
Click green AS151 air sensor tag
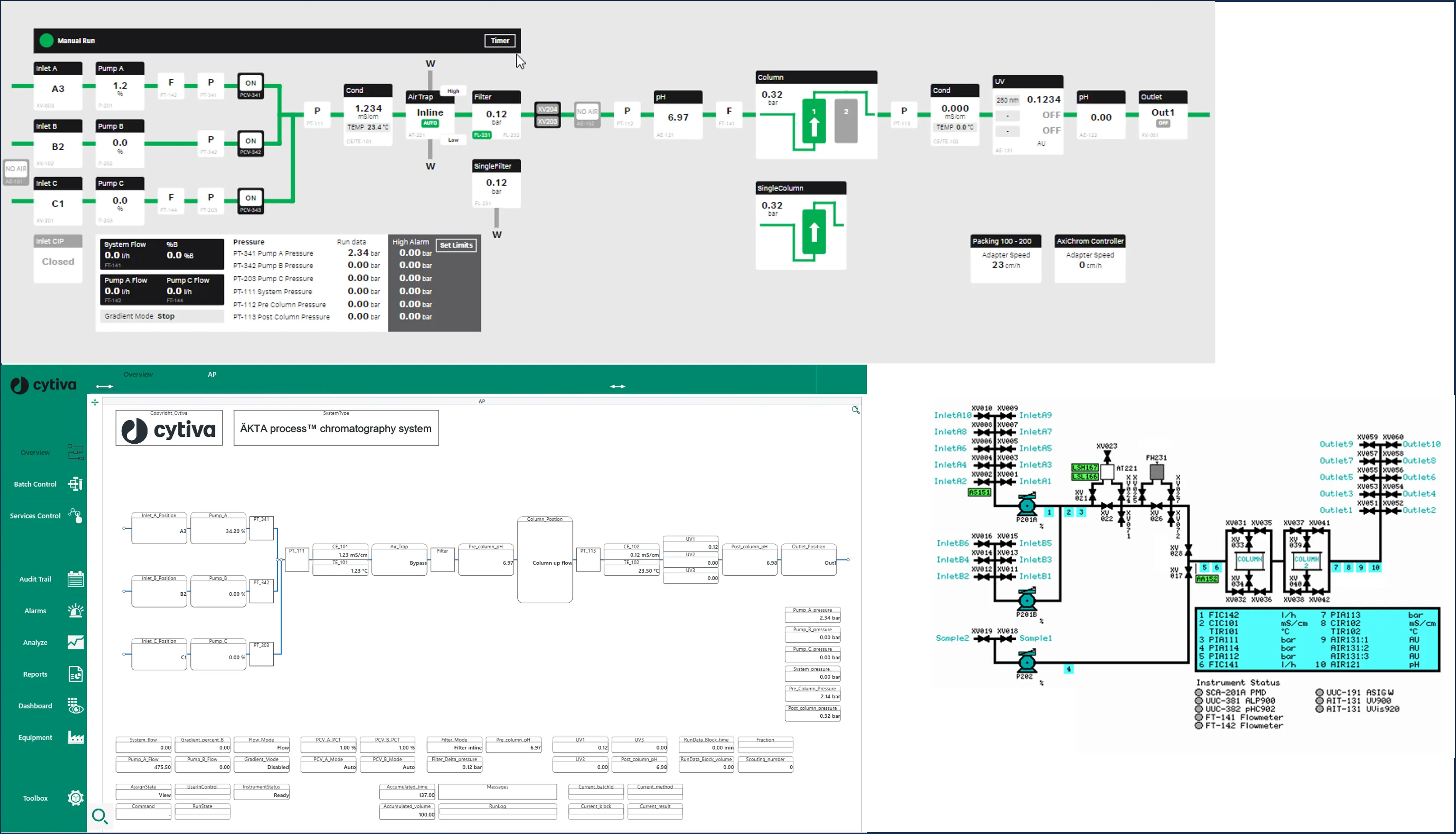(x=979, y=492)
